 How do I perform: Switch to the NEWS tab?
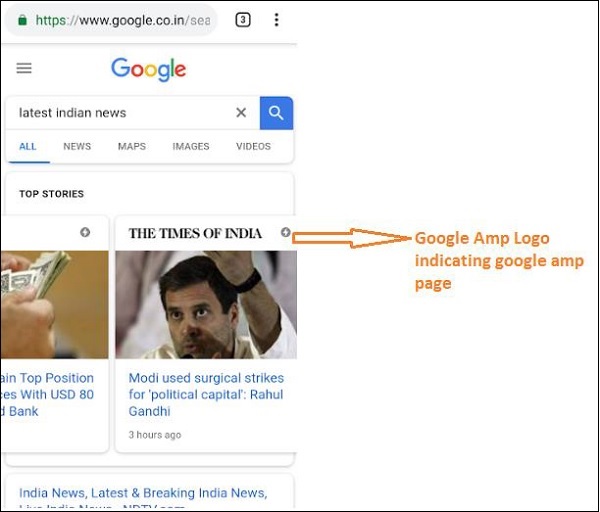click(77, 146)
